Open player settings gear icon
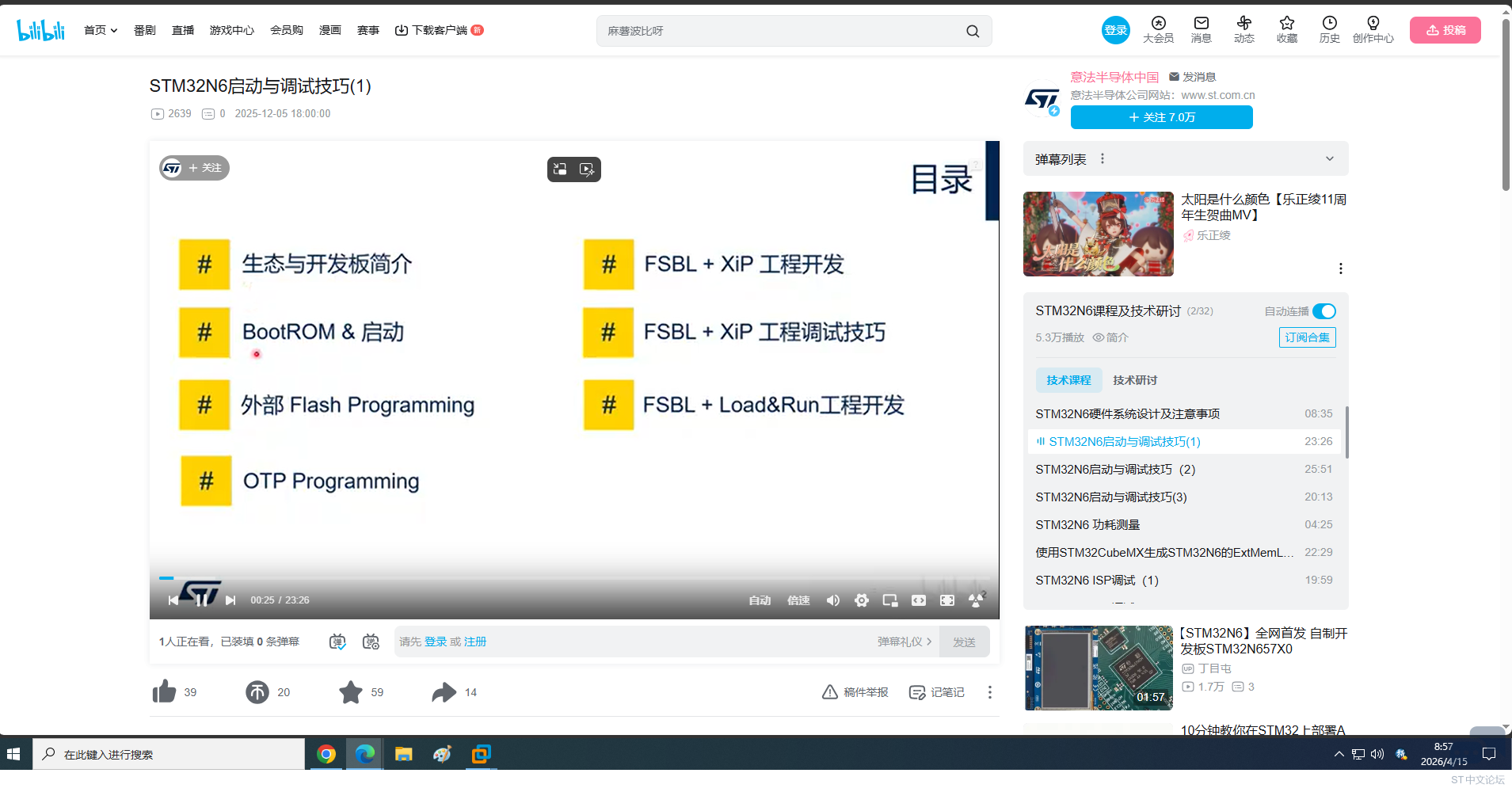The width and height of the screenshot is (1512, 792). click(861, 600)
